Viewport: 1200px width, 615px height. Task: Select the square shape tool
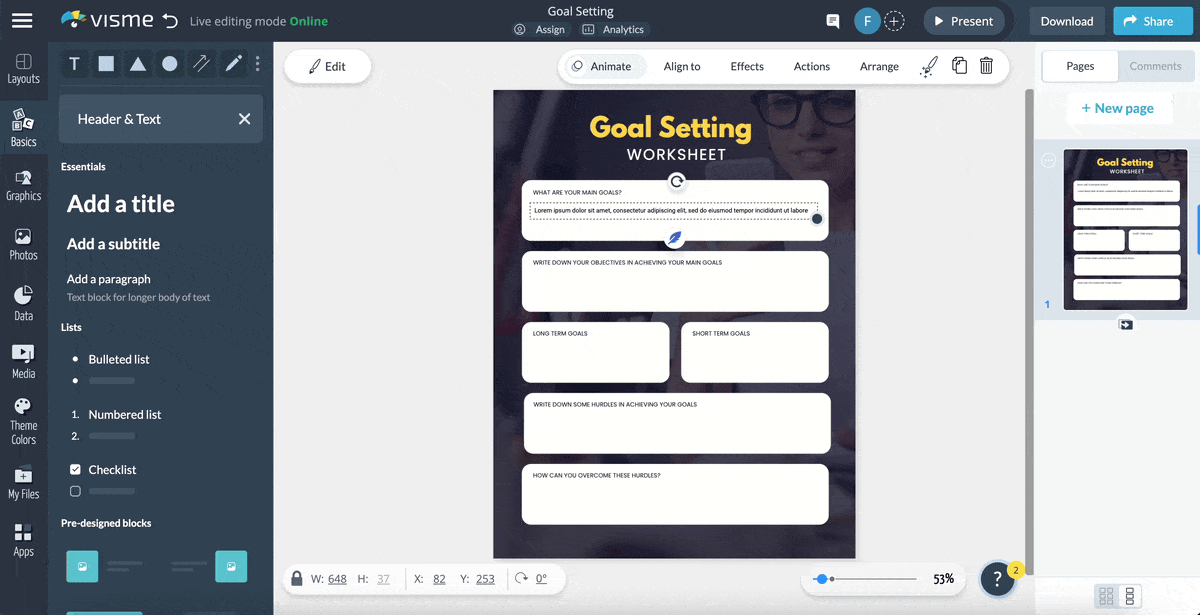point(106,63)
